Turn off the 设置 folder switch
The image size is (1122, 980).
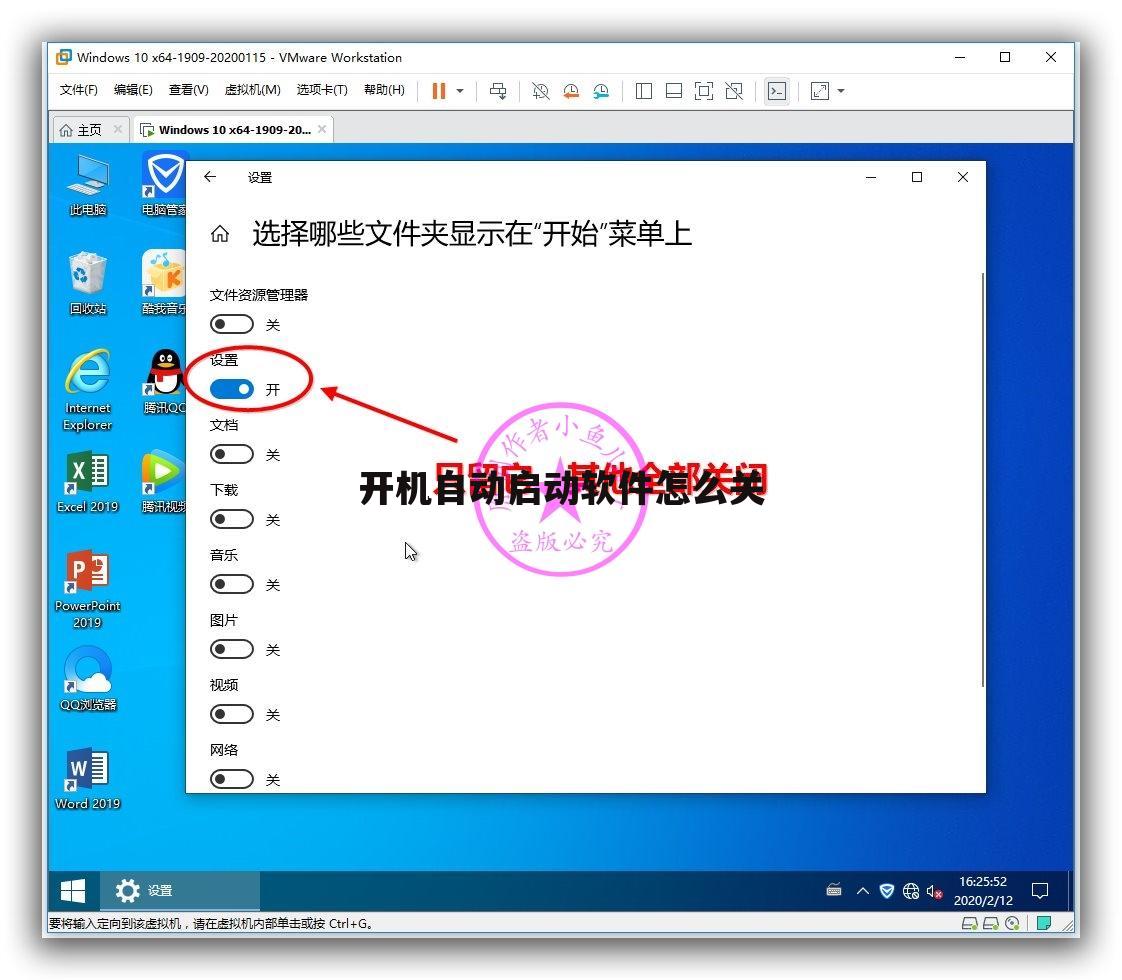point(231,389)
